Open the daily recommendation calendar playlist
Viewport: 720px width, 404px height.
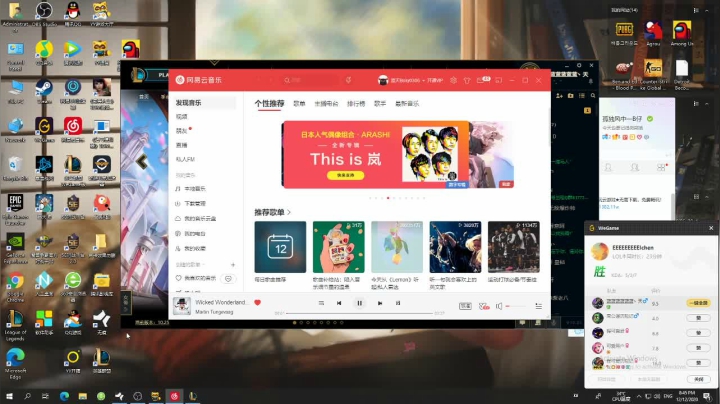280,247
